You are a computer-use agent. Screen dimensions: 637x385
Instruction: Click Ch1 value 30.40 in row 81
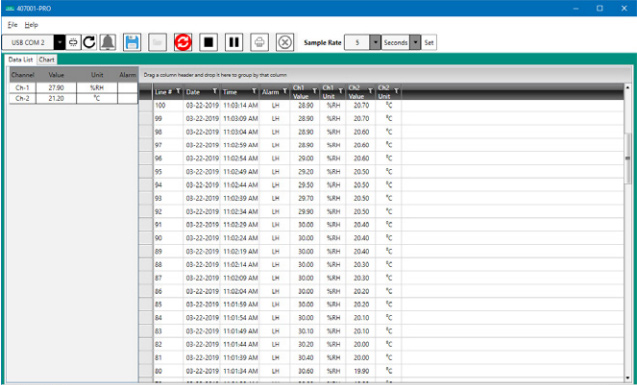pyautogui.click(x=306, y=358)
